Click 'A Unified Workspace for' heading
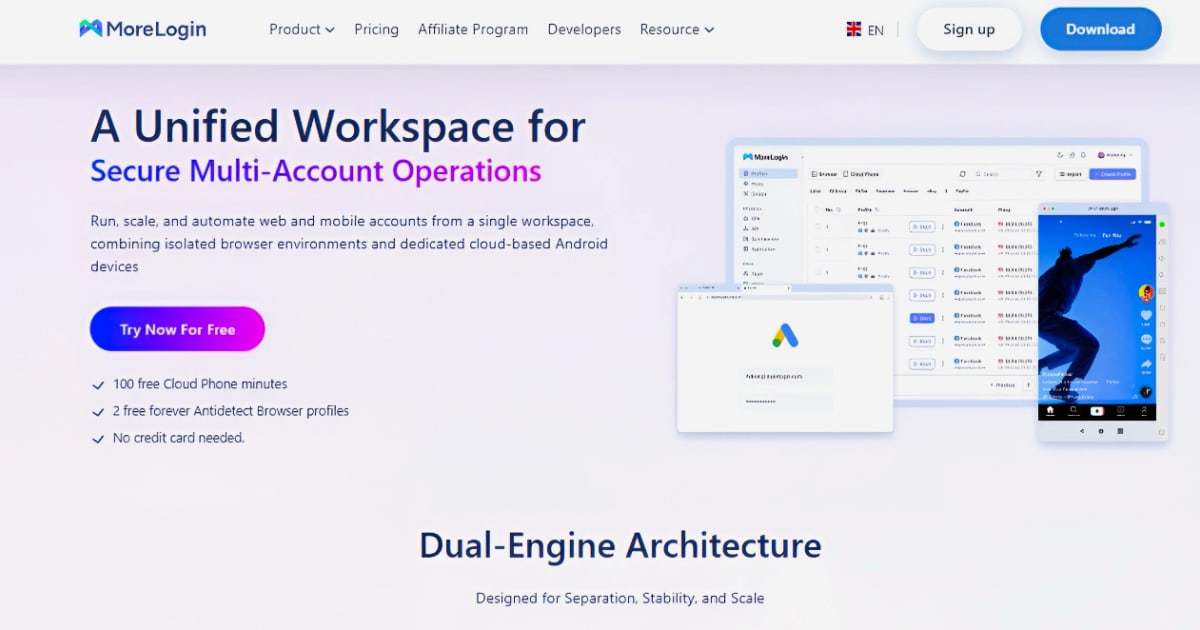 [x=338, y=127]
